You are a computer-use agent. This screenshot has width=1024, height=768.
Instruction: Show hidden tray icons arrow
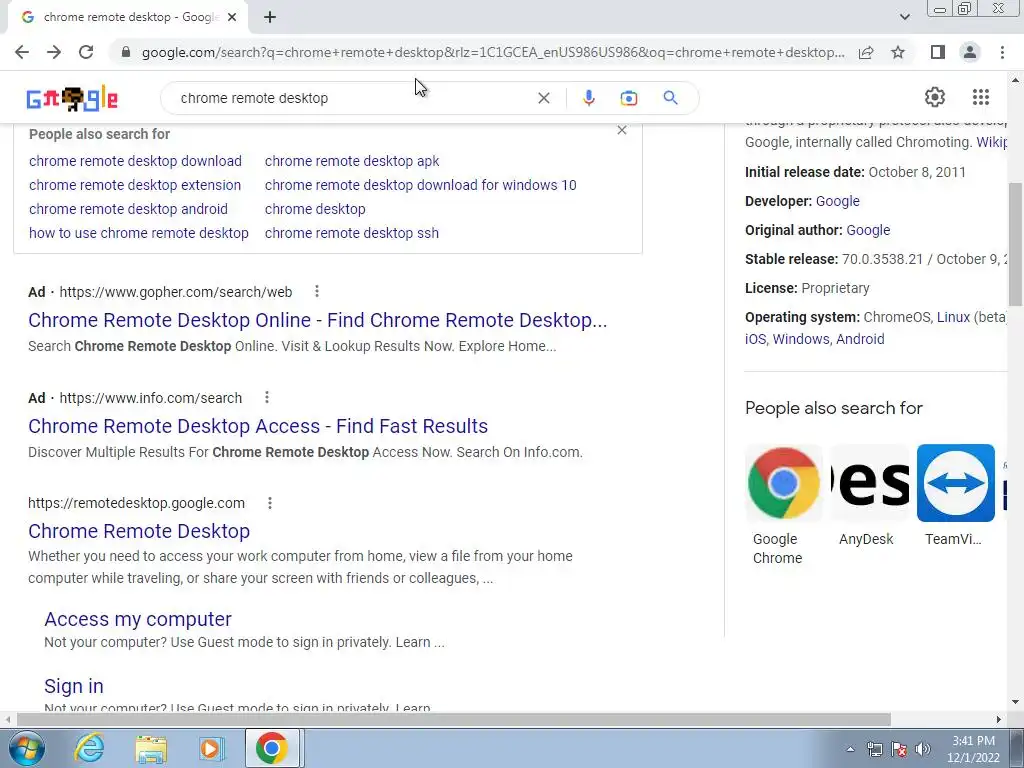coord(850,749)
